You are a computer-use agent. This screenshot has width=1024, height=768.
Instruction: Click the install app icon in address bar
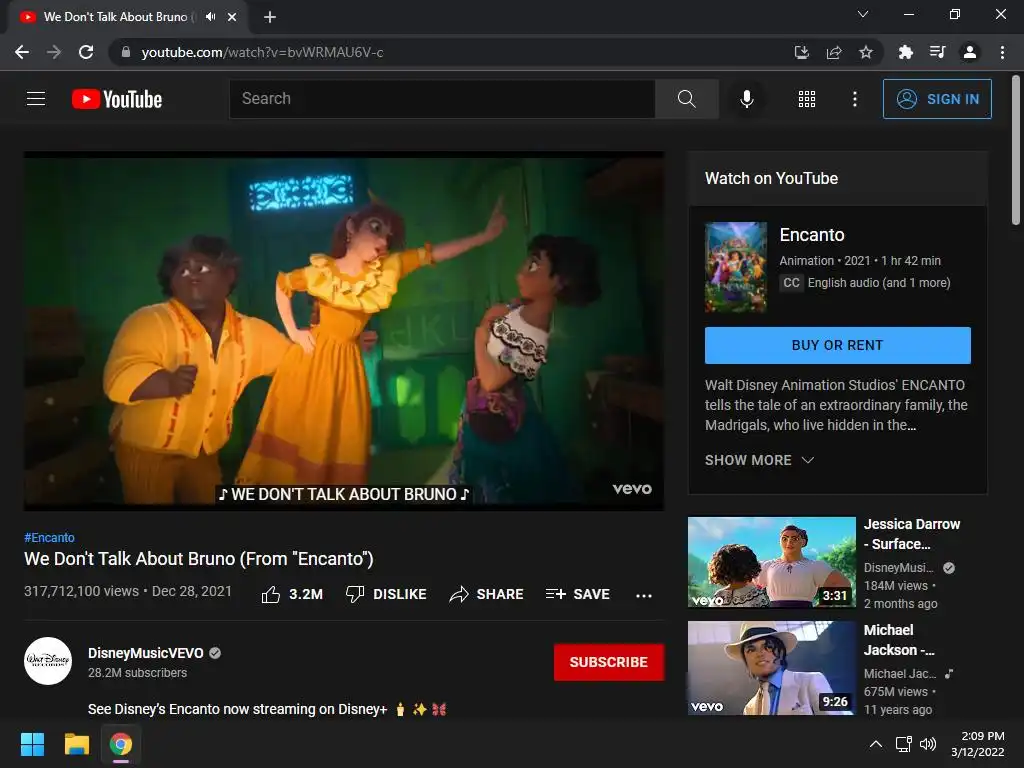(801, 52)
